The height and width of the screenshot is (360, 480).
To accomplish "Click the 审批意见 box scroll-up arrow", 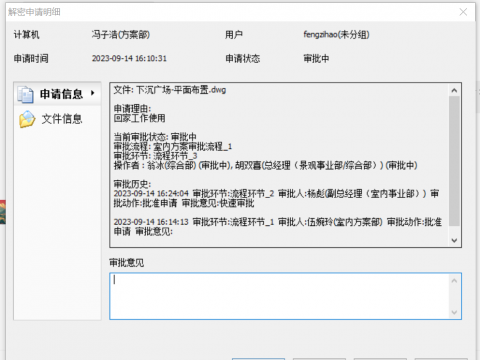I will [454, 281].
